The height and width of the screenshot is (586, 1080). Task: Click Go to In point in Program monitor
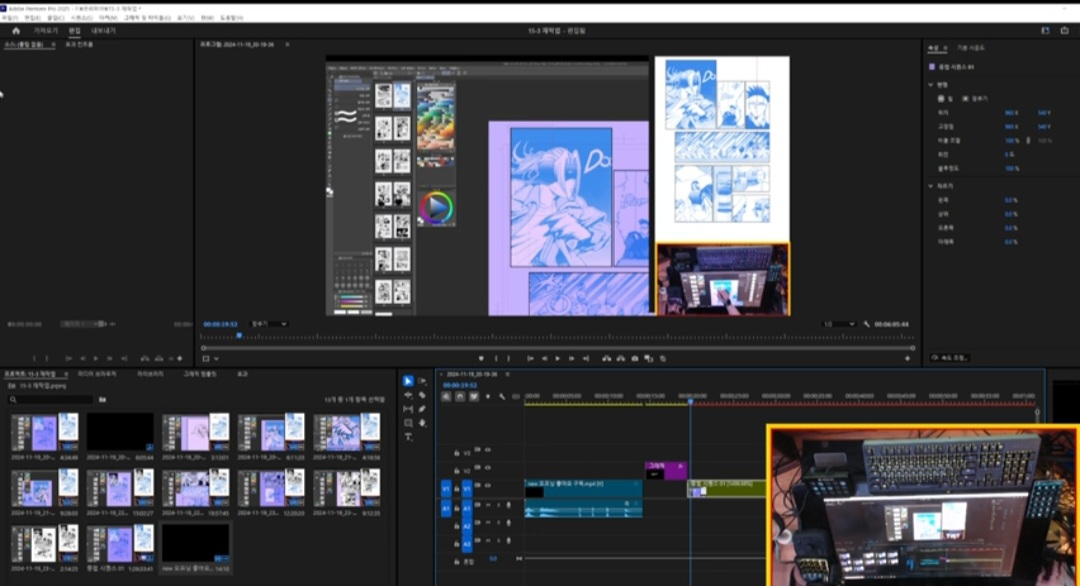[x=530, y=359]
